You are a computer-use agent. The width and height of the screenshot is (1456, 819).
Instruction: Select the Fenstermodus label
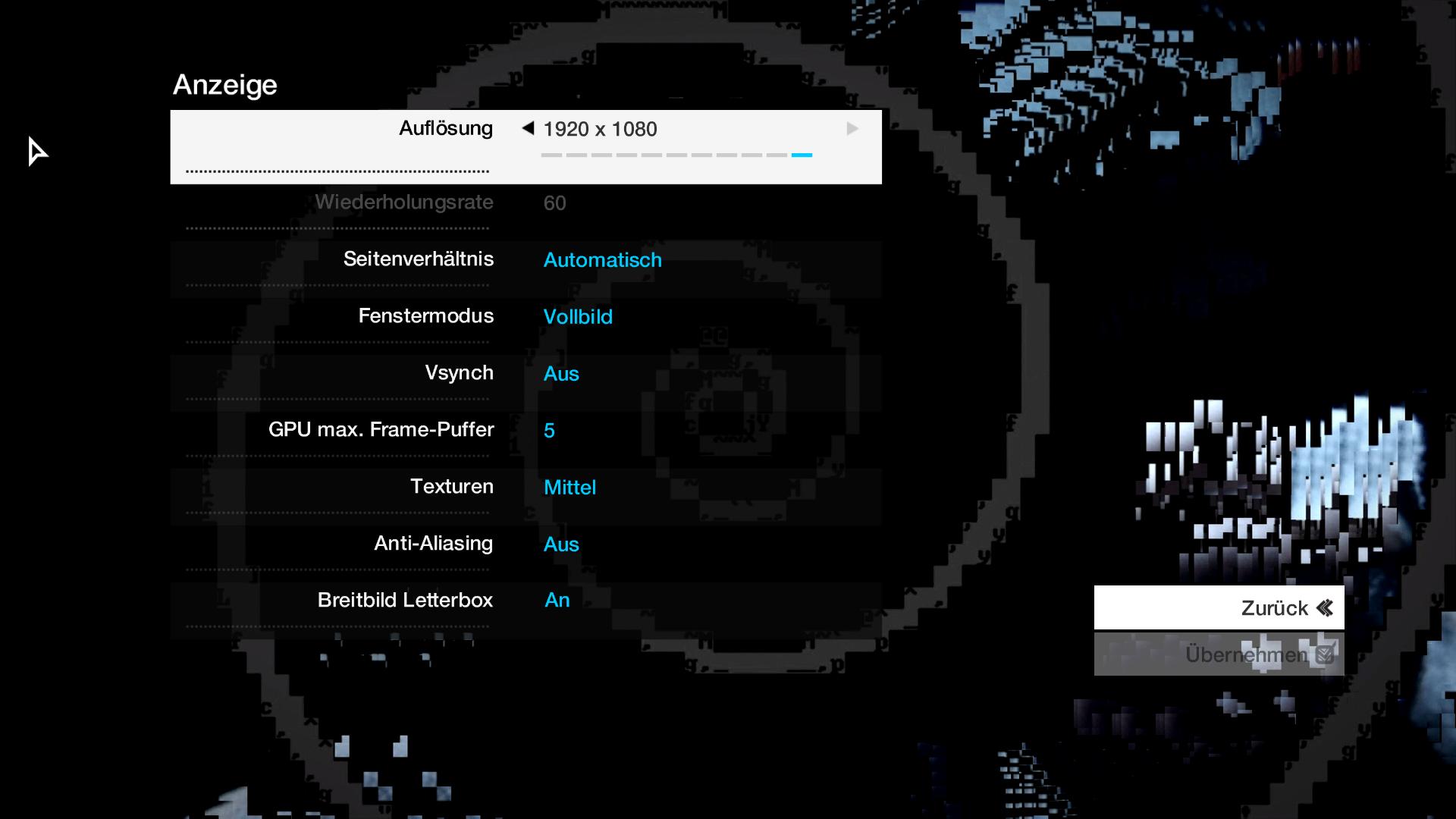[x=425, y=316]
